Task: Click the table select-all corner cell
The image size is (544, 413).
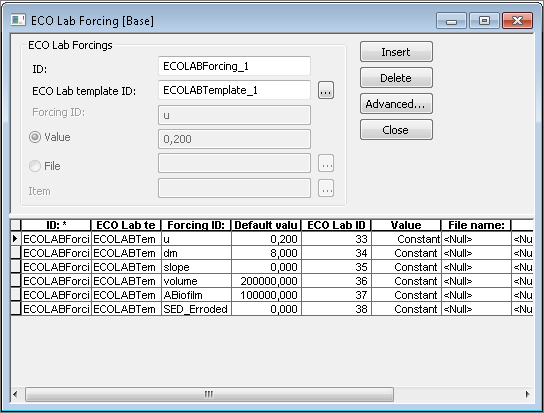Action: 16,225
